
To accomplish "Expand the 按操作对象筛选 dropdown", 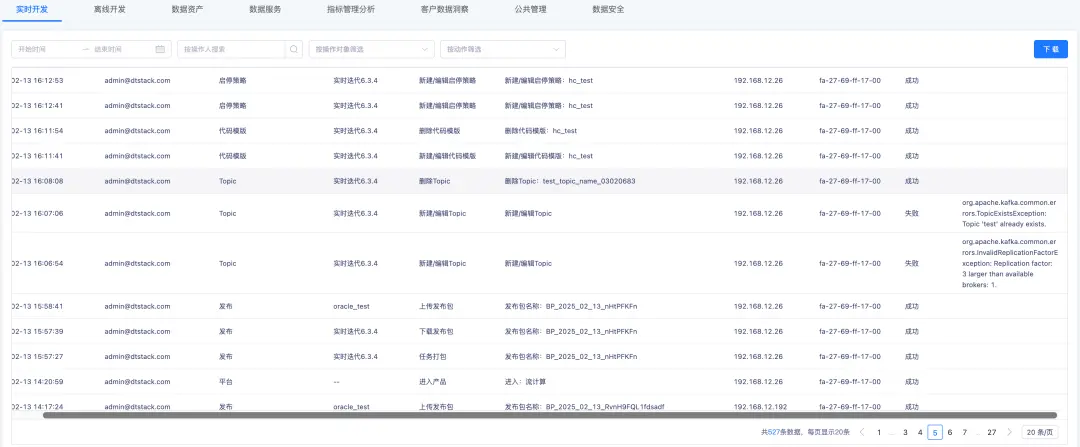I will pyautogui.click(x=372, y=50).
